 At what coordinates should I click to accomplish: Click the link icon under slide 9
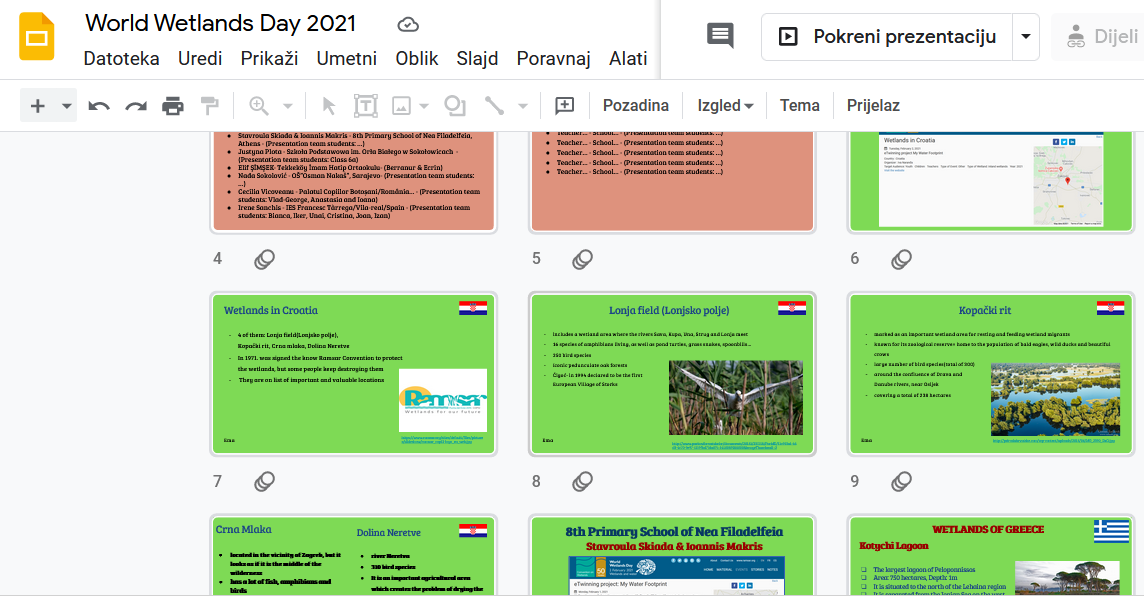click(902, 481)
